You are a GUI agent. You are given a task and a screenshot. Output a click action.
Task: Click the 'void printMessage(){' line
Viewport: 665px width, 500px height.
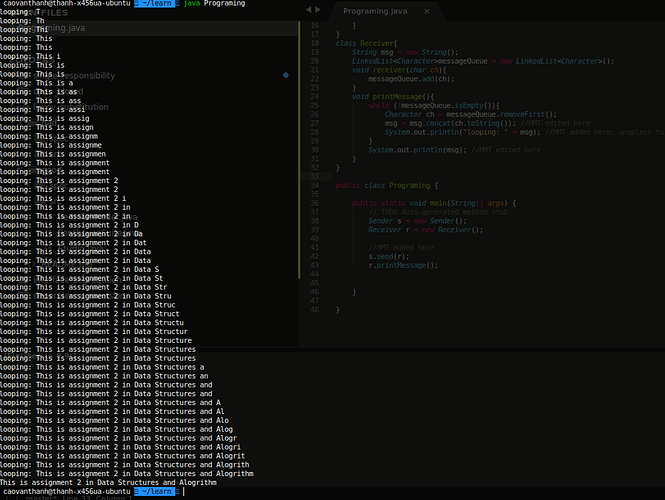pos(393,97)
